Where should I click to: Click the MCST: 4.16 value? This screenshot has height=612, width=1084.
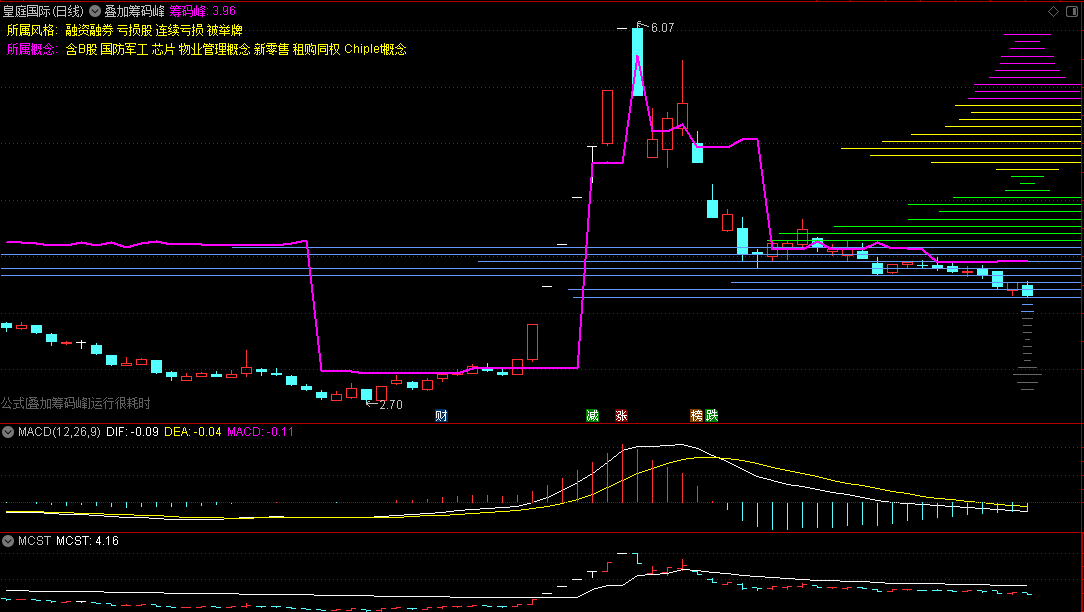[x=87, y=541]
